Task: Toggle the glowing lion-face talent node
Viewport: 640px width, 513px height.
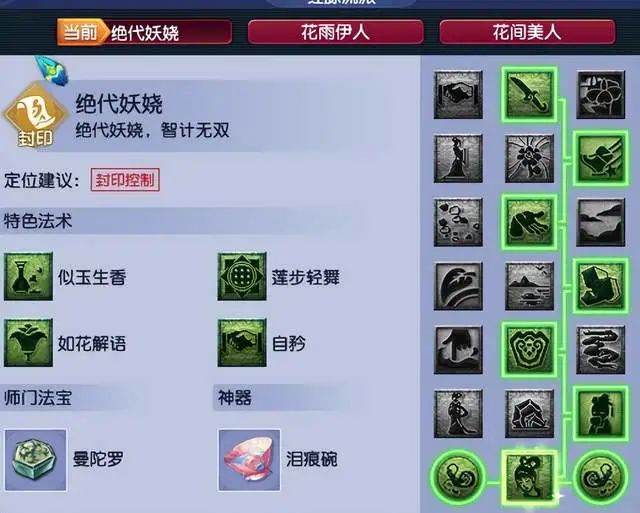Action: pos(529,350)
